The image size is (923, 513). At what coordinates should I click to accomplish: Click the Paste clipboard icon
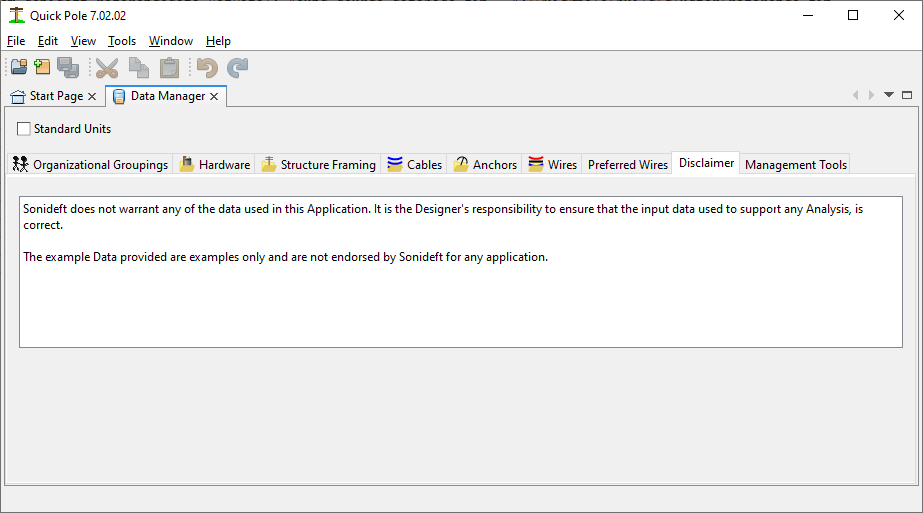(x=170, y=68)
